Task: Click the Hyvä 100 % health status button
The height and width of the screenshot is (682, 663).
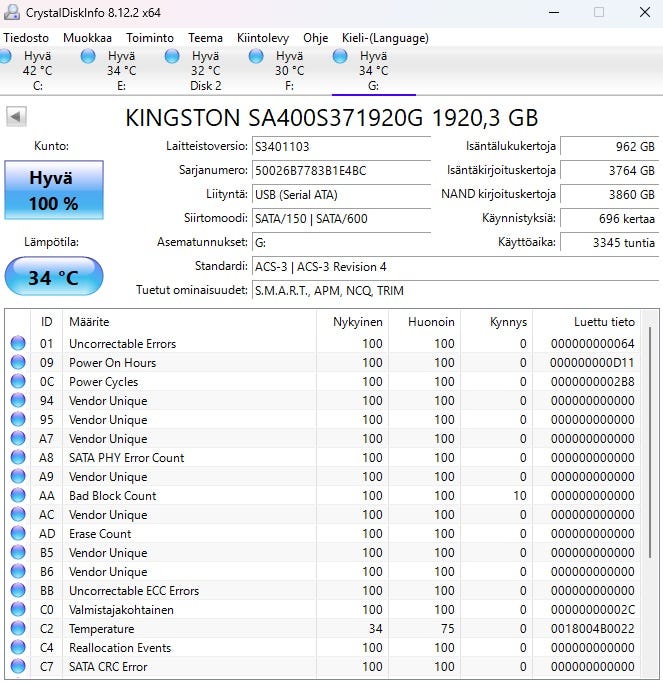Action: (x=54, y=190)
